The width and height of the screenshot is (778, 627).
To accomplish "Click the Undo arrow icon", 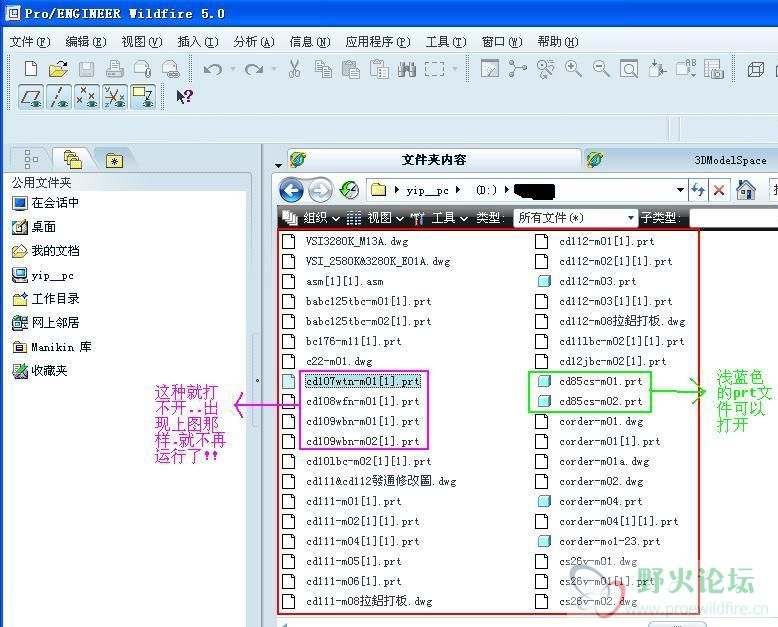I will pos(213,69).
